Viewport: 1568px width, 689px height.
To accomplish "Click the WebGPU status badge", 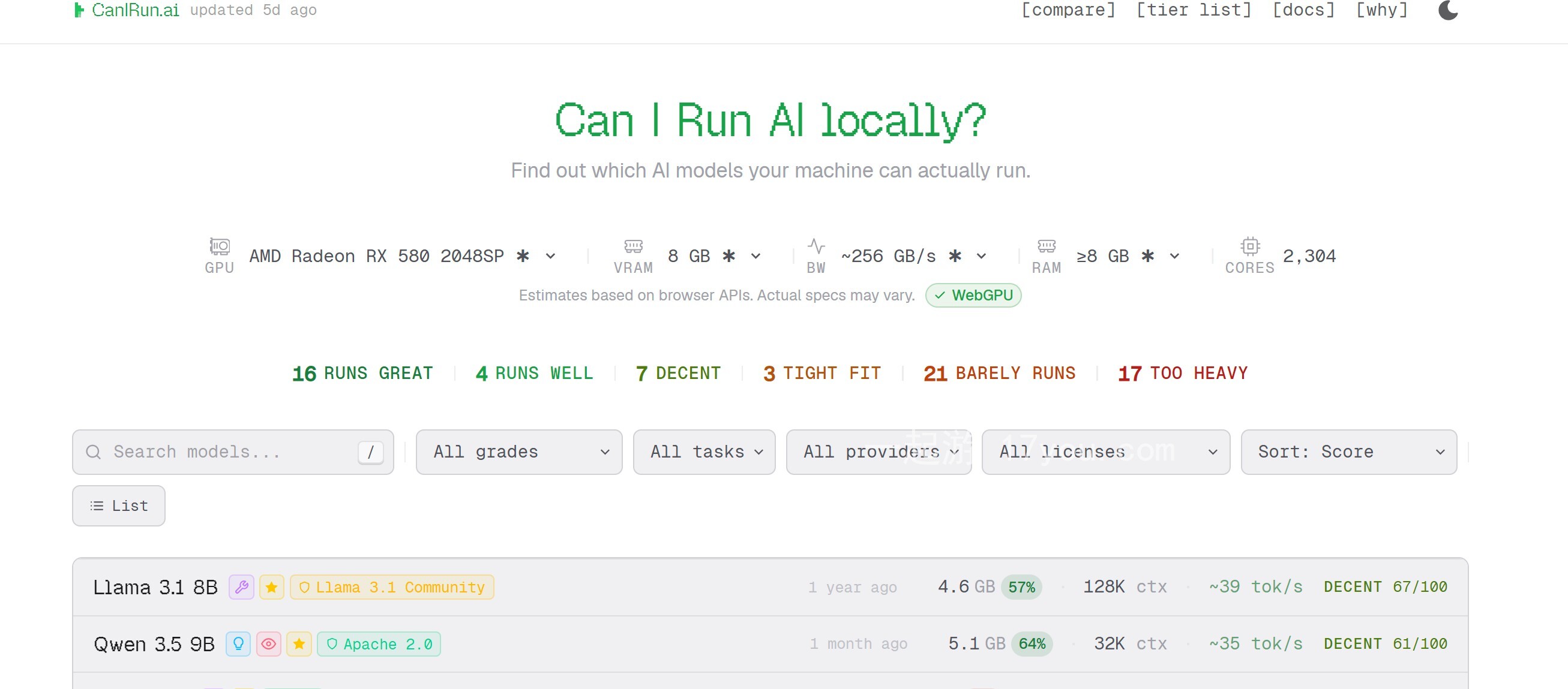I will [973, 295].
